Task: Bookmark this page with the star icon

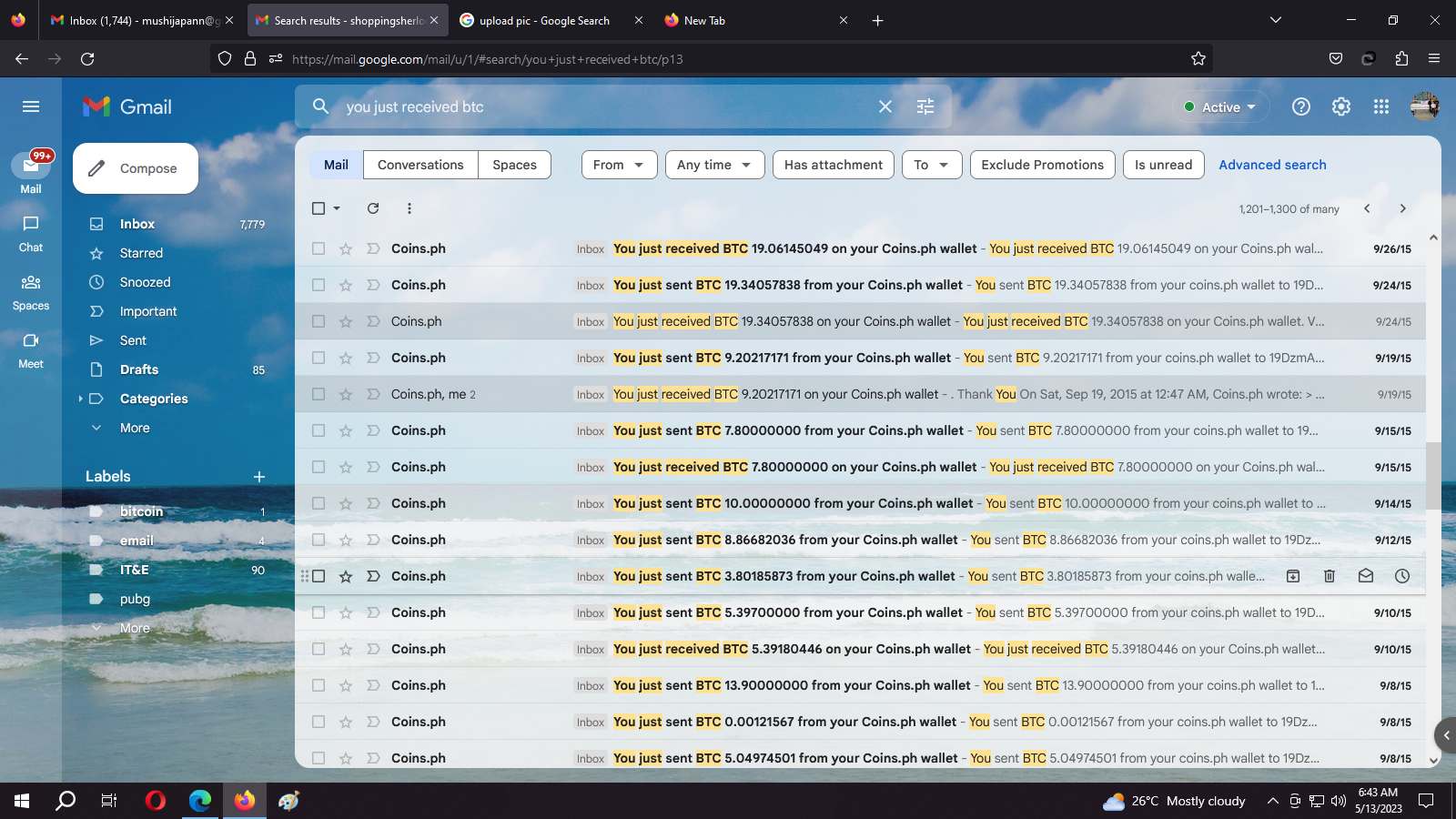Action: click(1198, 59)
